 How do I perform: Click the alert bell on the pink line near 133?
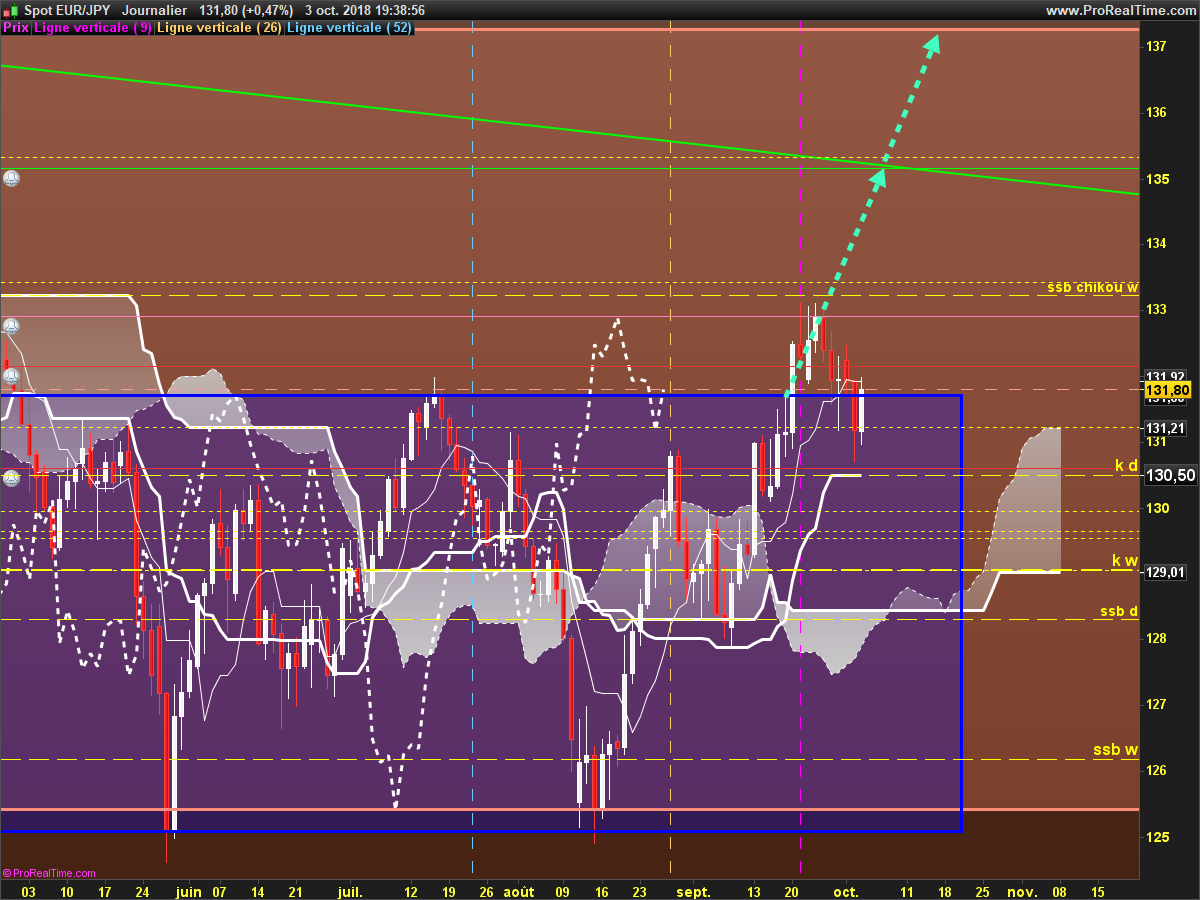coord(11,326)
